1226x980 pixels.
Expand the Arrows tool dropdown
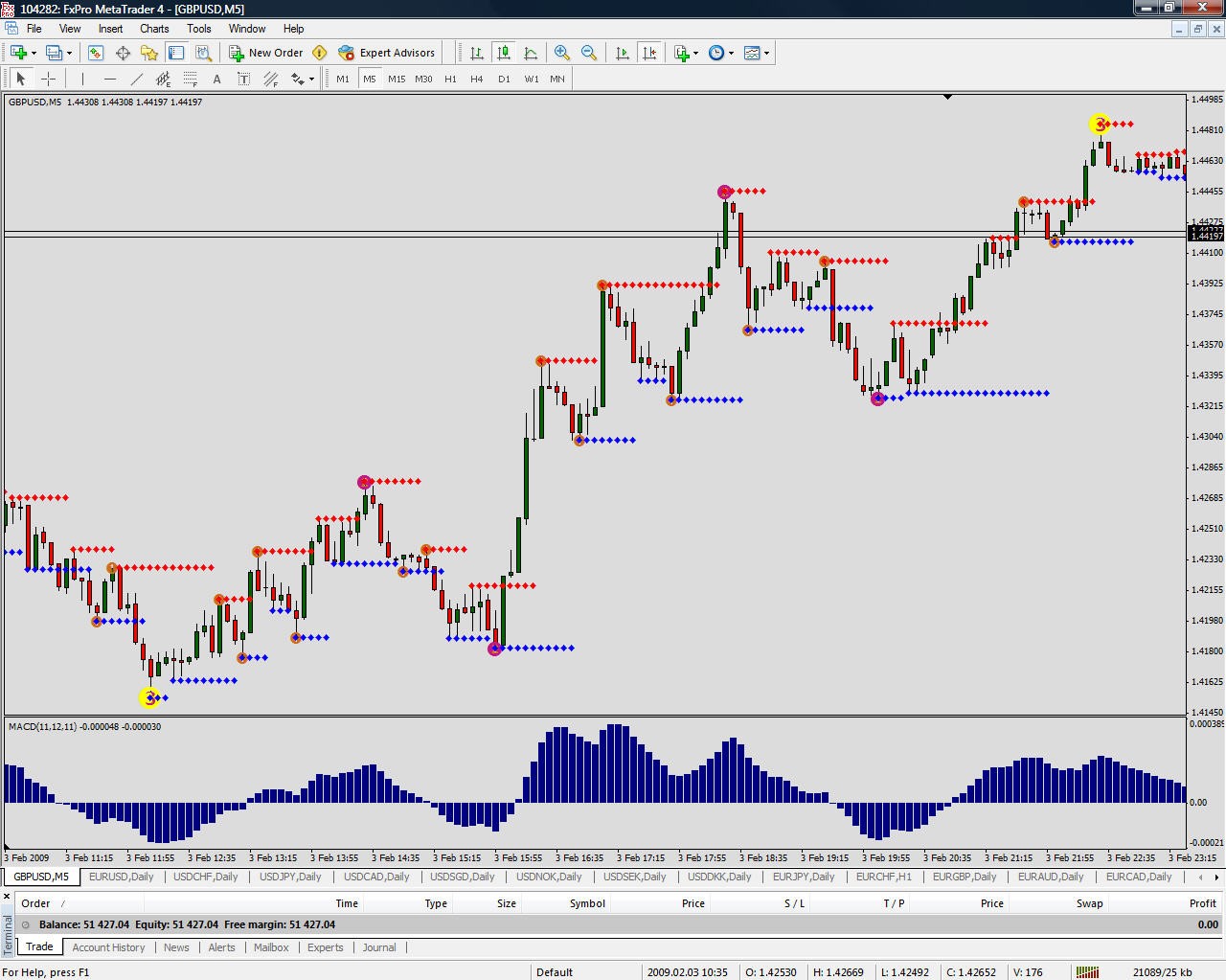coord(312,79)
